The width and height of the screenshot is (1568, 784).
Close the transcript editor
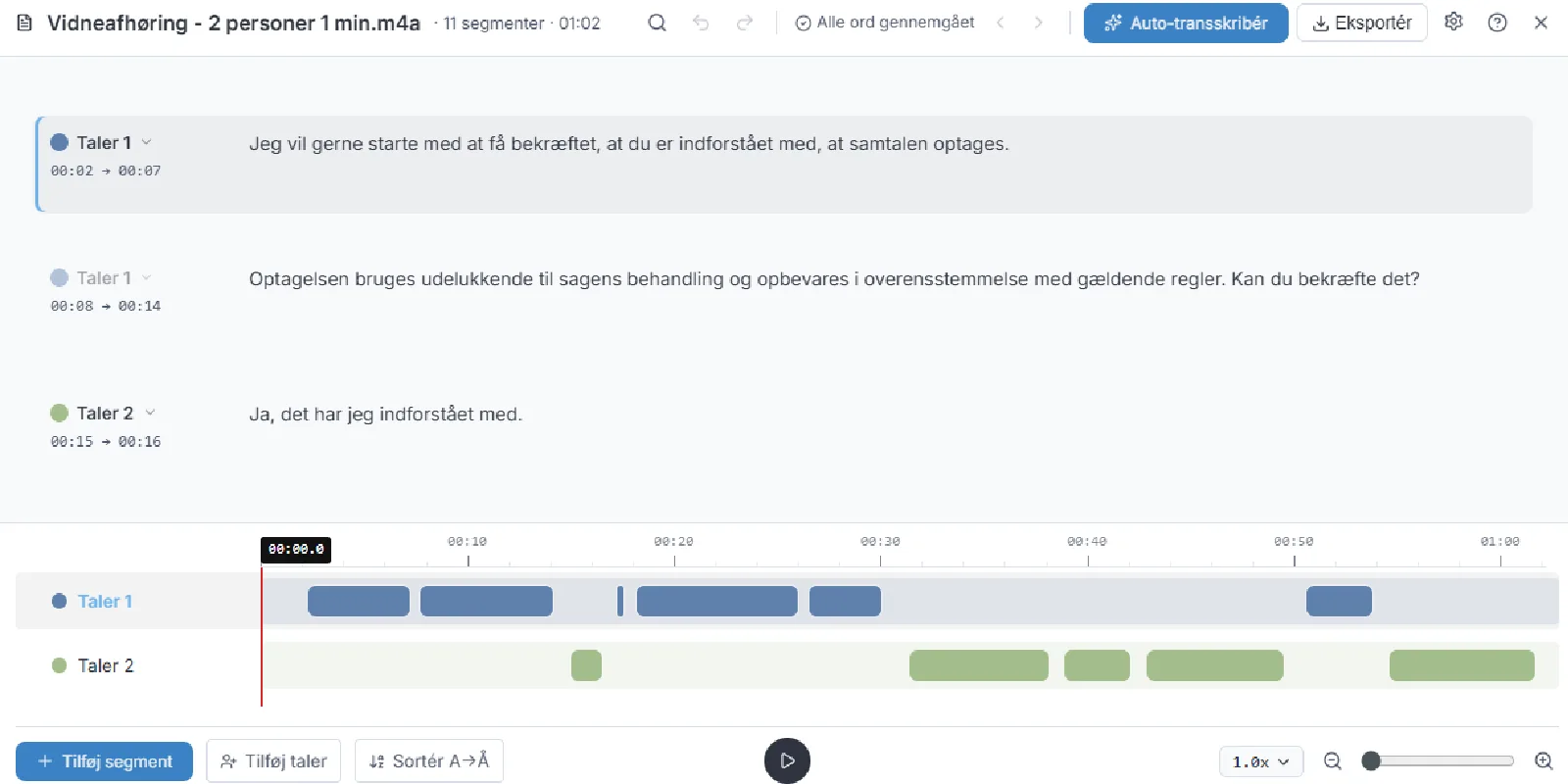tap(1541, 23)
